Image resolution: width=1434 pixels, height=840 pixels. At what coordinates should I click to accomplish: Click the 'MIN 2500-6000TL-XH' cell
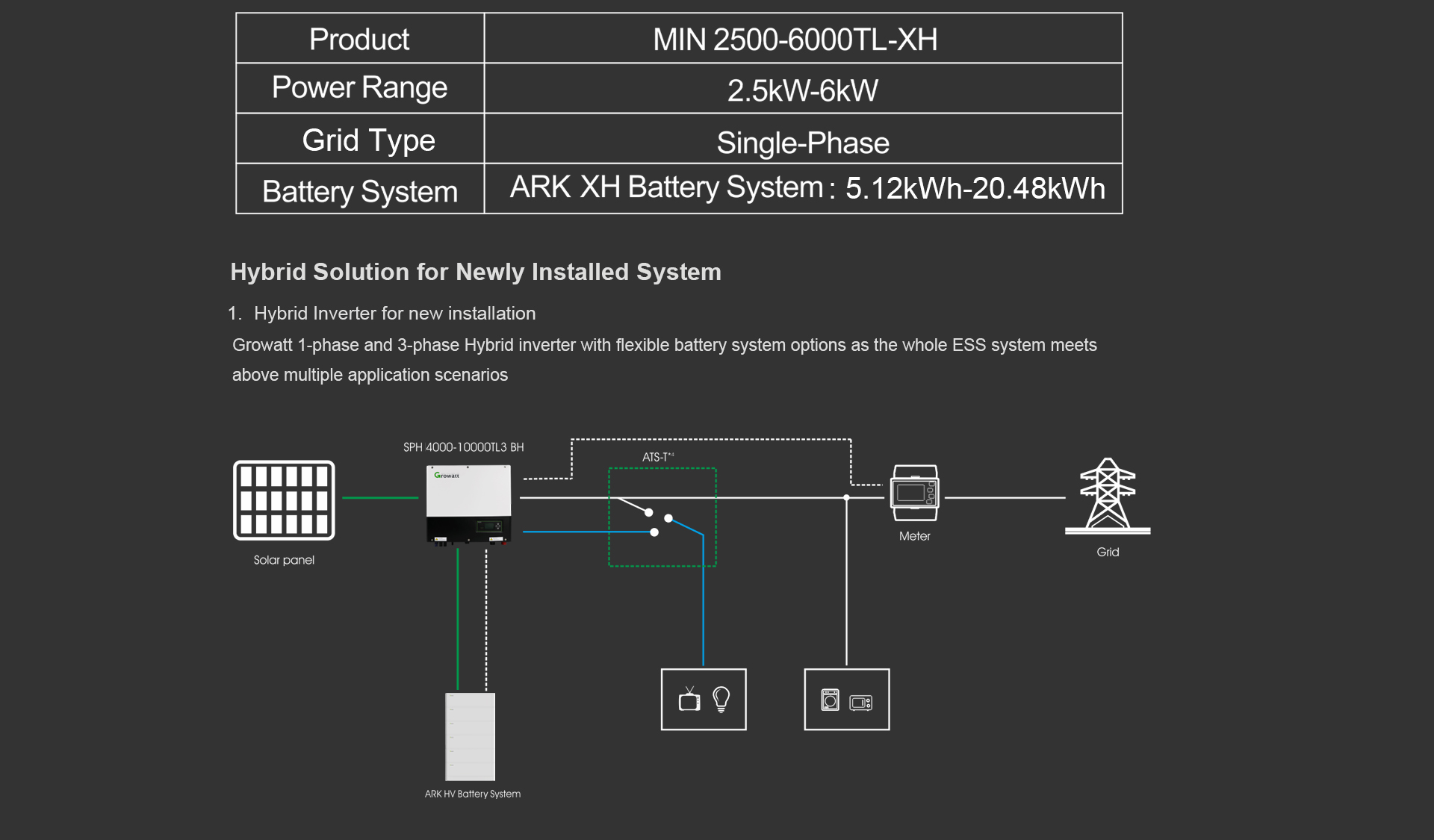[804, 38]
